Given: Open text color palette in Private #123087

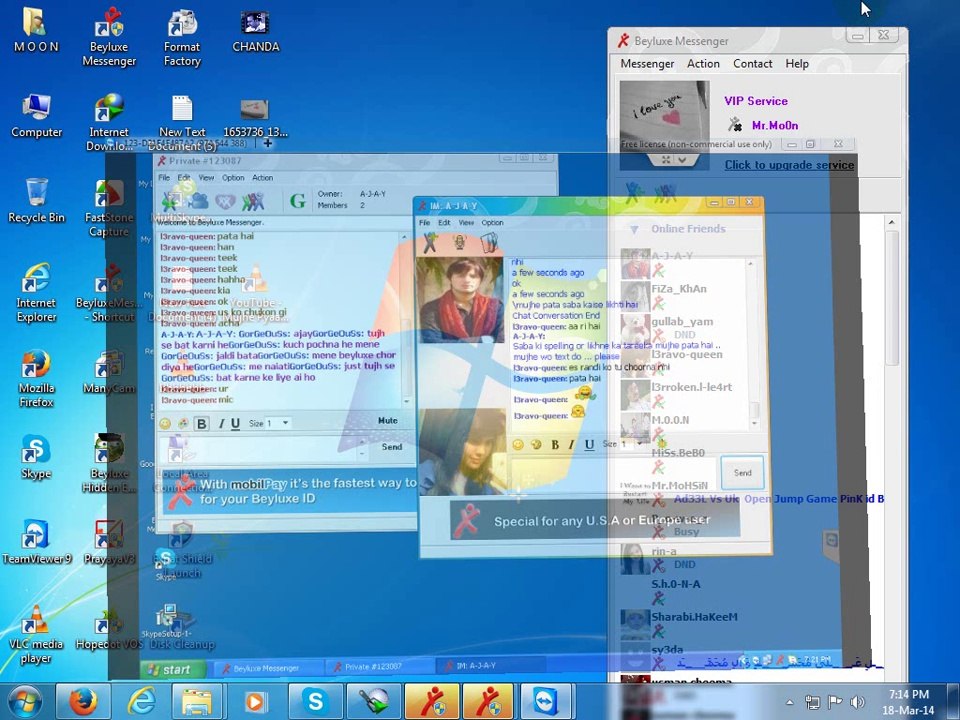Looking at the screenshot, I should (x=183, y=423).
